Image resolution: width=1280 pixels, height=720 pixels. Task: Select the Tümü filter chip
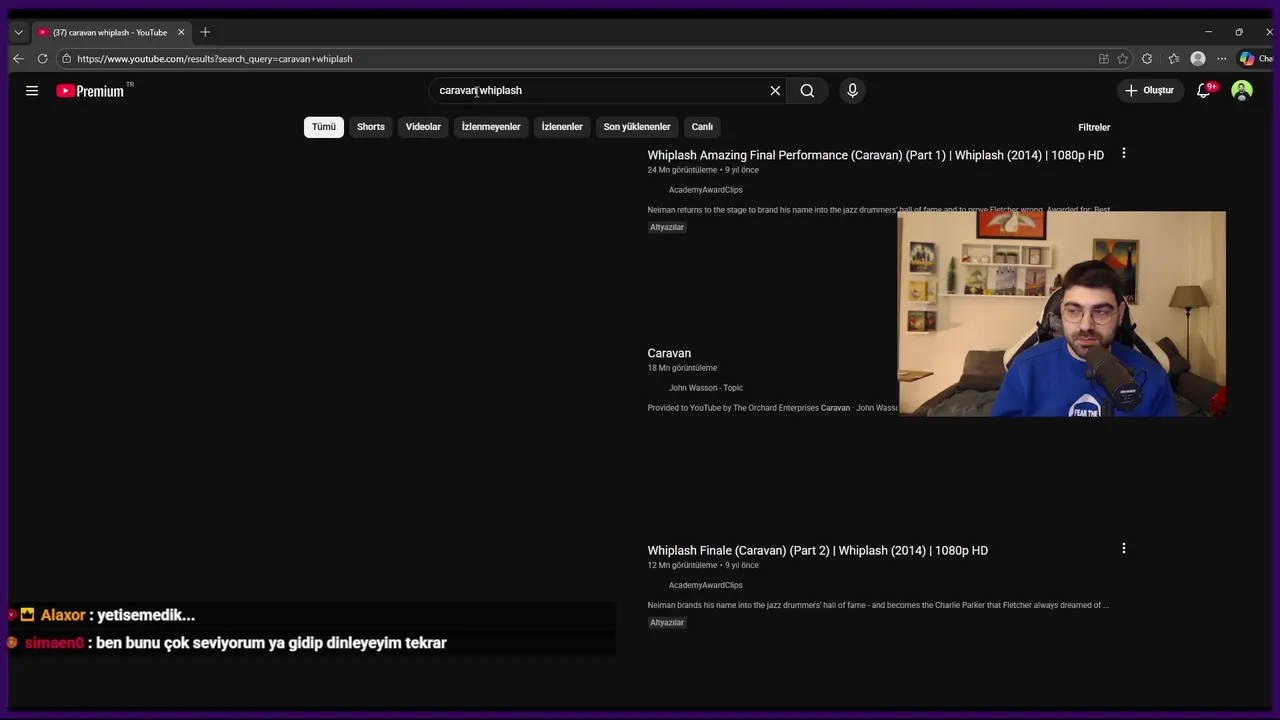tap(324, 127)
